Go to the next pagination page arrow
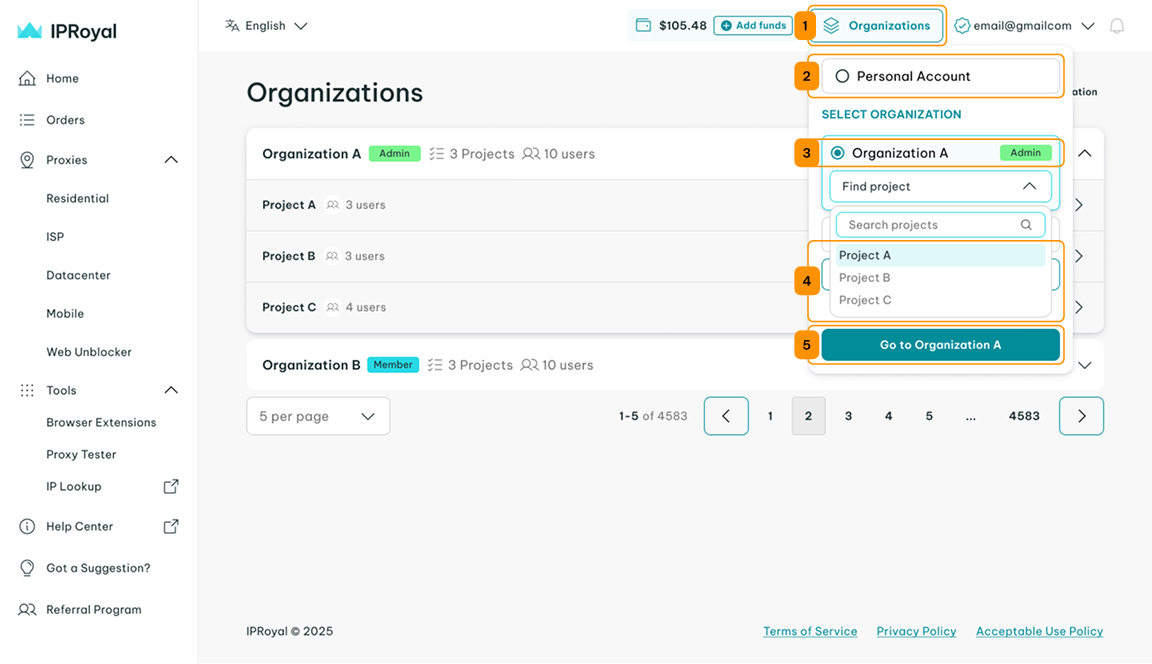 1081,416
